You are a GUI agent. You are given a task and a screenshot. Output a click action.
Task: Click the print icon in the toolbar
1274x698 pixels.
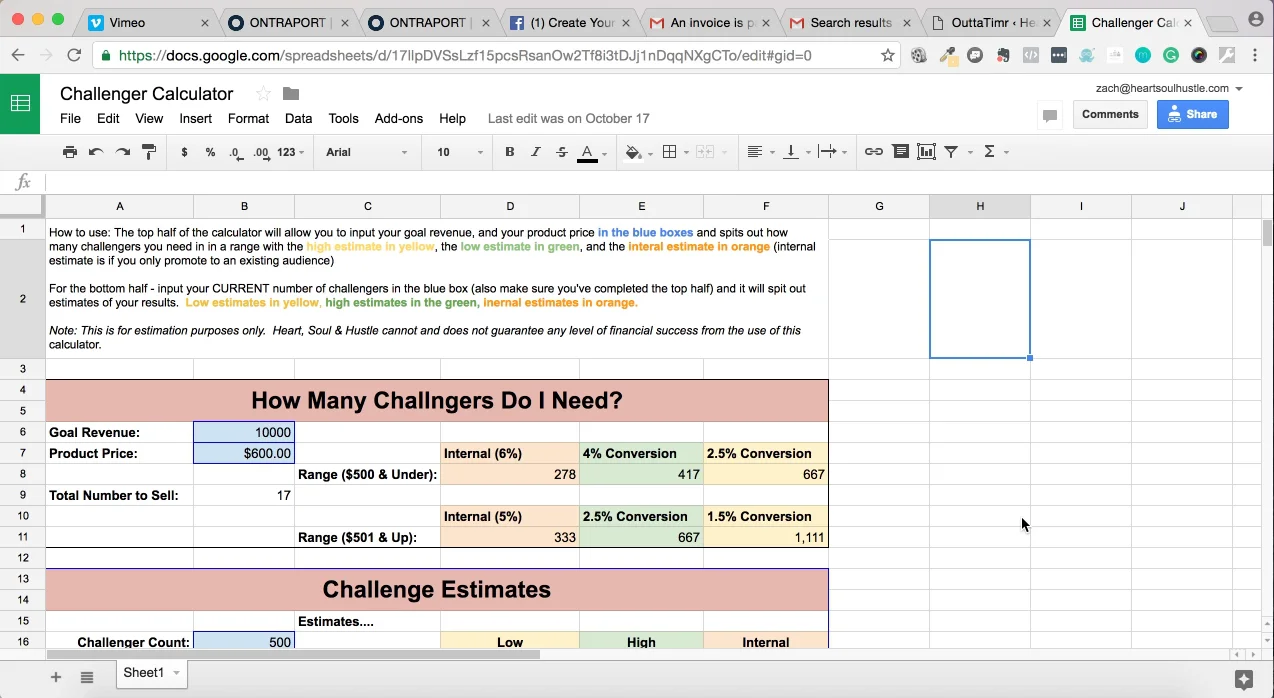click(x=69, y=152)
